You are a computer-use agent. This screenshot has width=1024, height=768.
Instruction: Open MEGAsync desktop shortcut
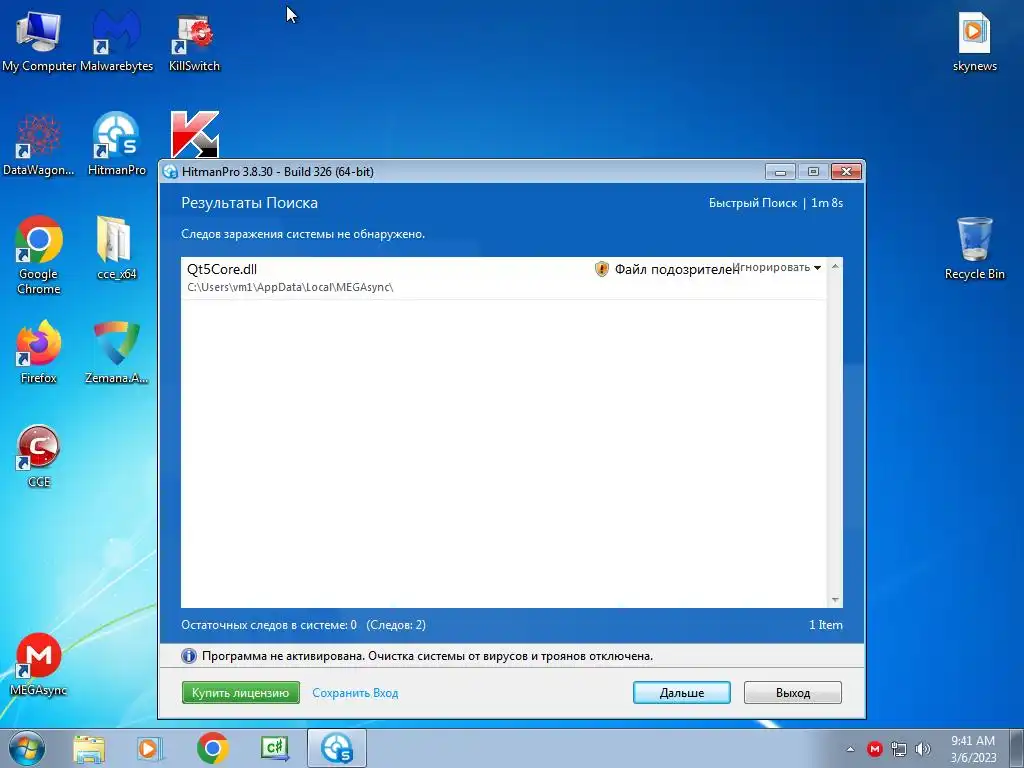[39, 664]
